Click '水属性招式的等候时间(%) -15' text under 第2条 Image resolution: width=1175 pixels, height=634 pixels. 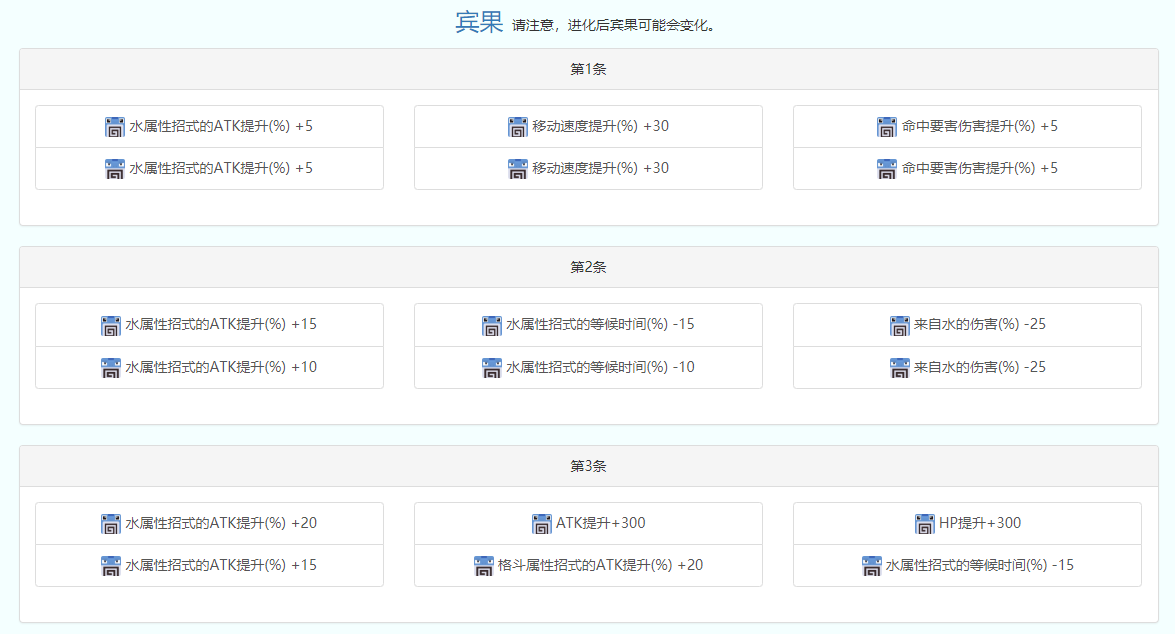600,324
